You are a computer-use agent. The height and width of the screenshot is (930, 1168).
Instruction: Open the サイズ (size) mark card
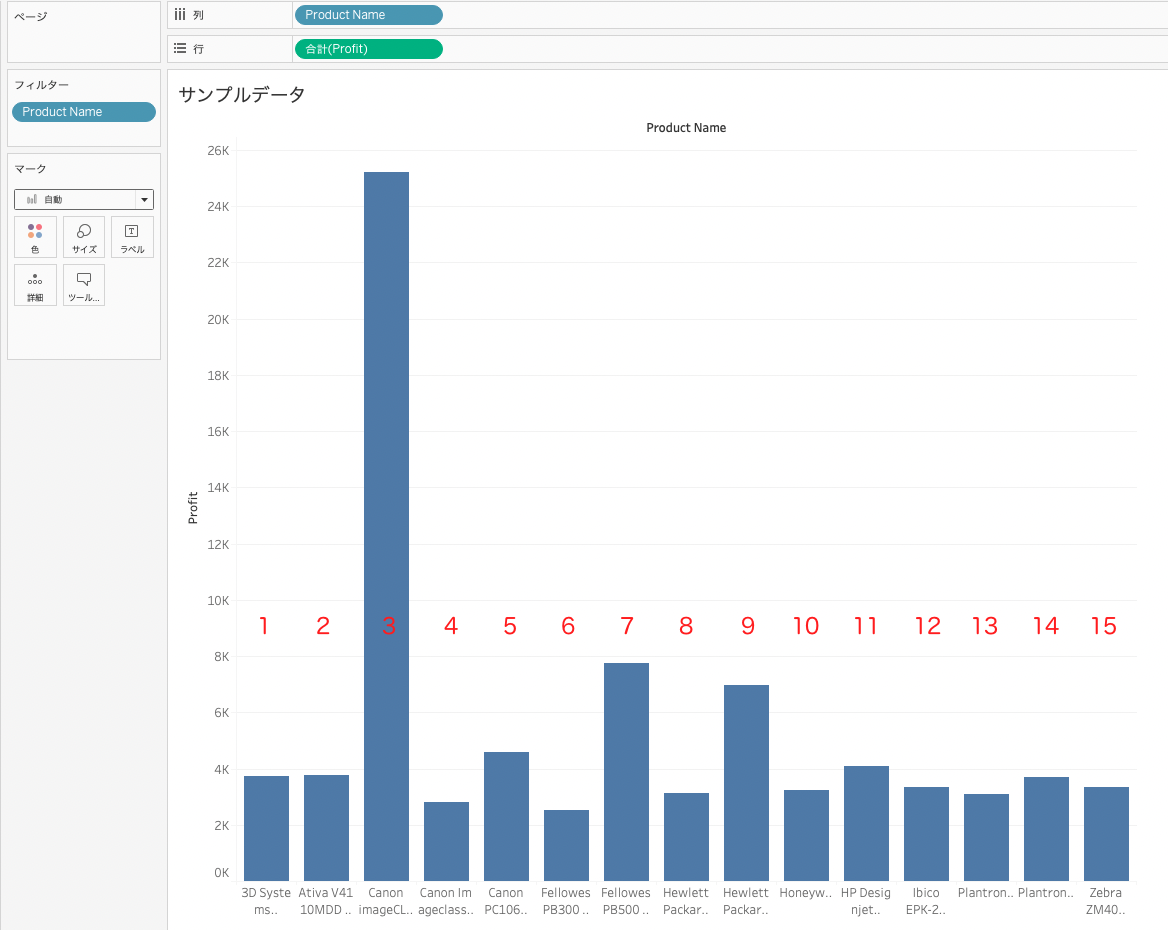coord(84,237)
